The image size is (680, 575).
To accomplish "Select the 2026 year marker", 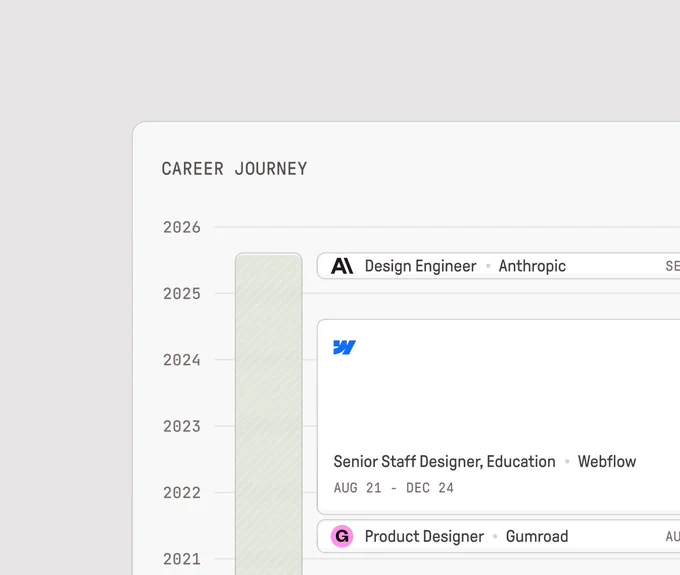I will tap(182, 227).
